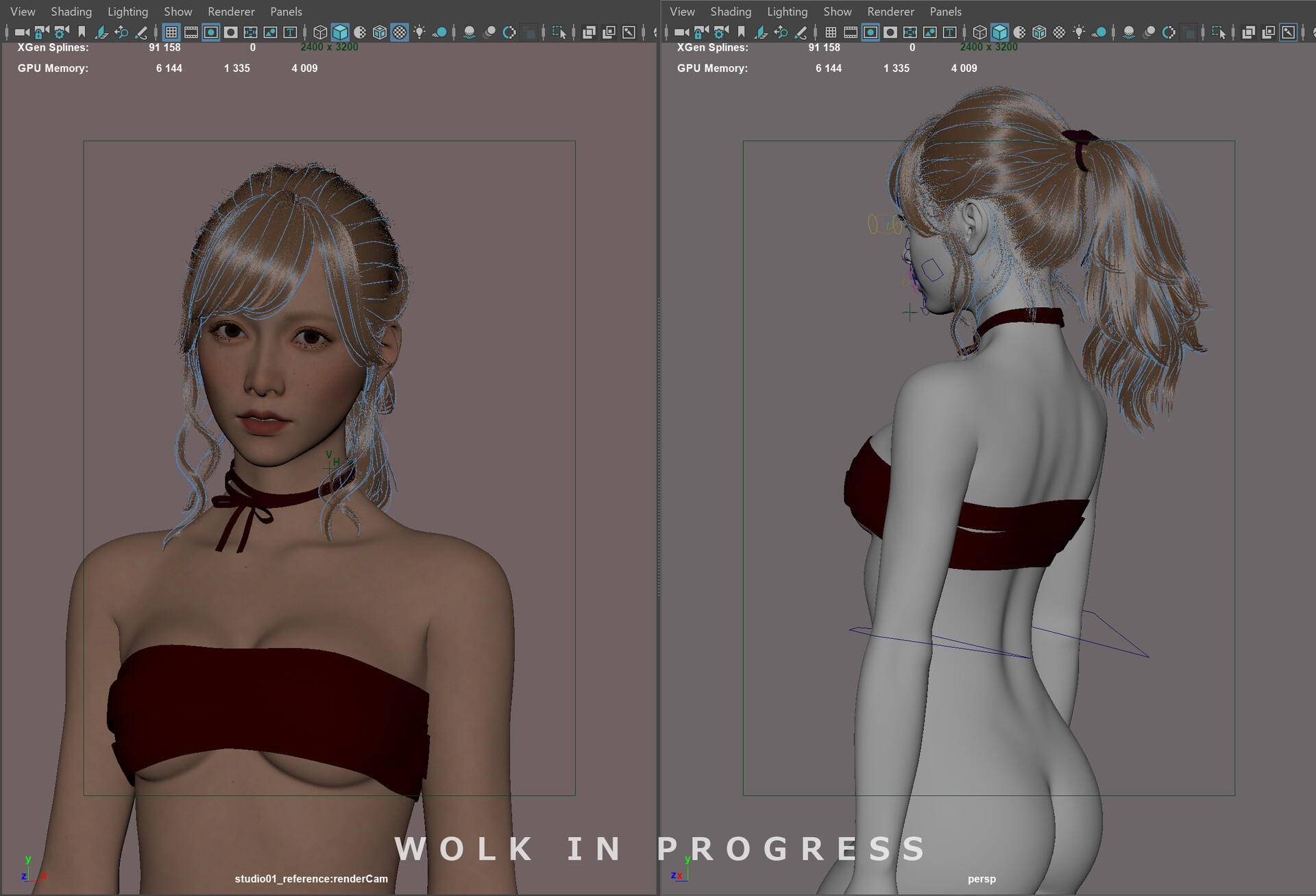The height and width of the screenshot is (896, 1316).
Task: Open Shading menu in left renderCam panel
Action: (x=71, y=12)
